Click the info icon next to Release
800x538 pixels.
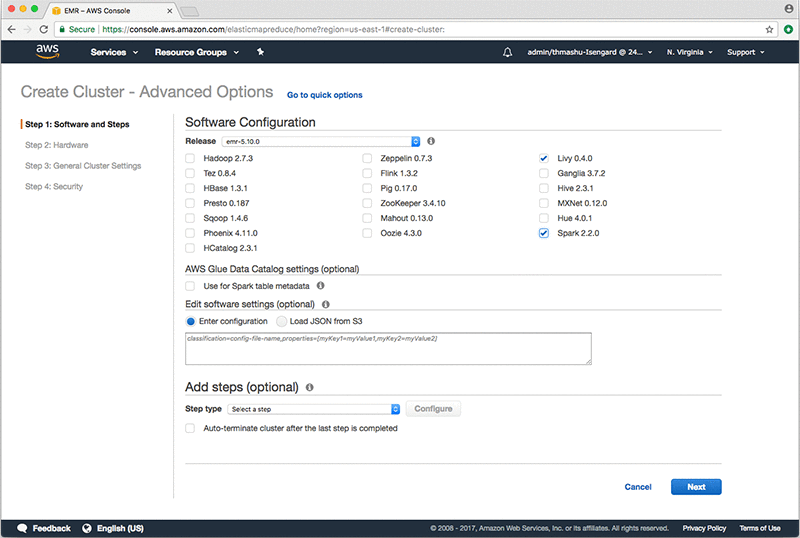click(x=431, y=141)
